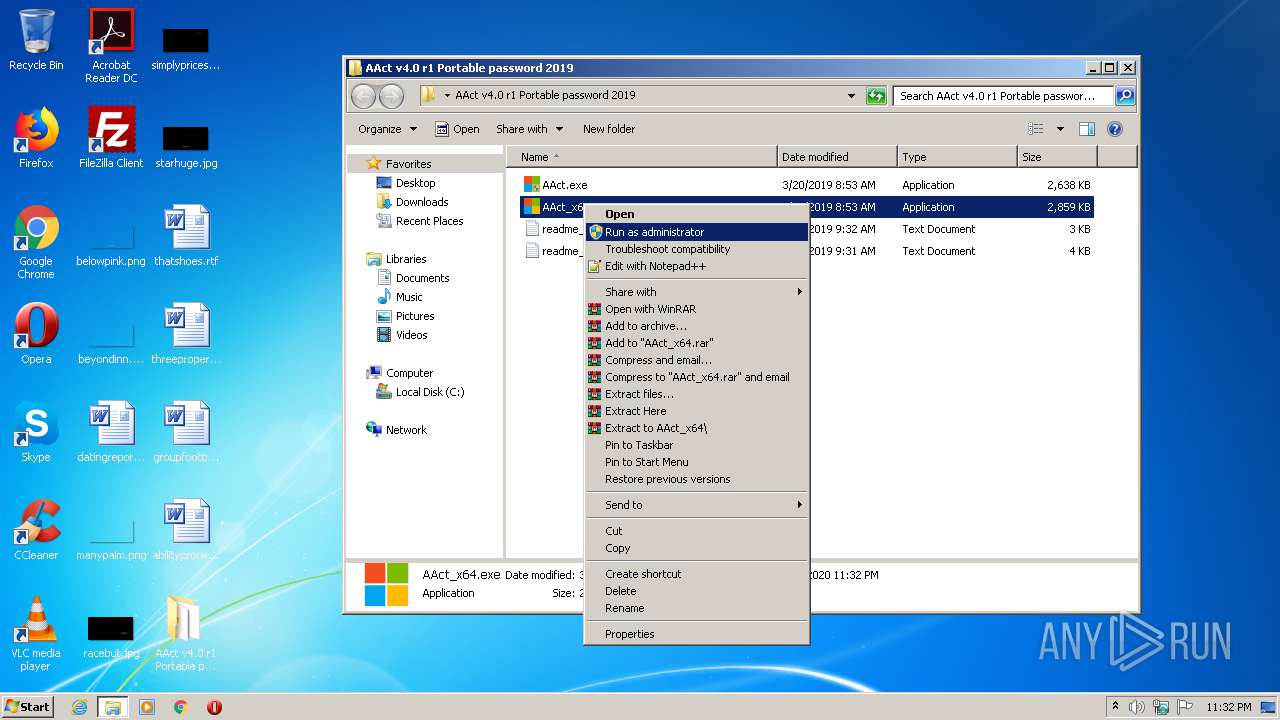Expand address bar previous locations dropdown

pyautogui.click(x=851, y=96)
